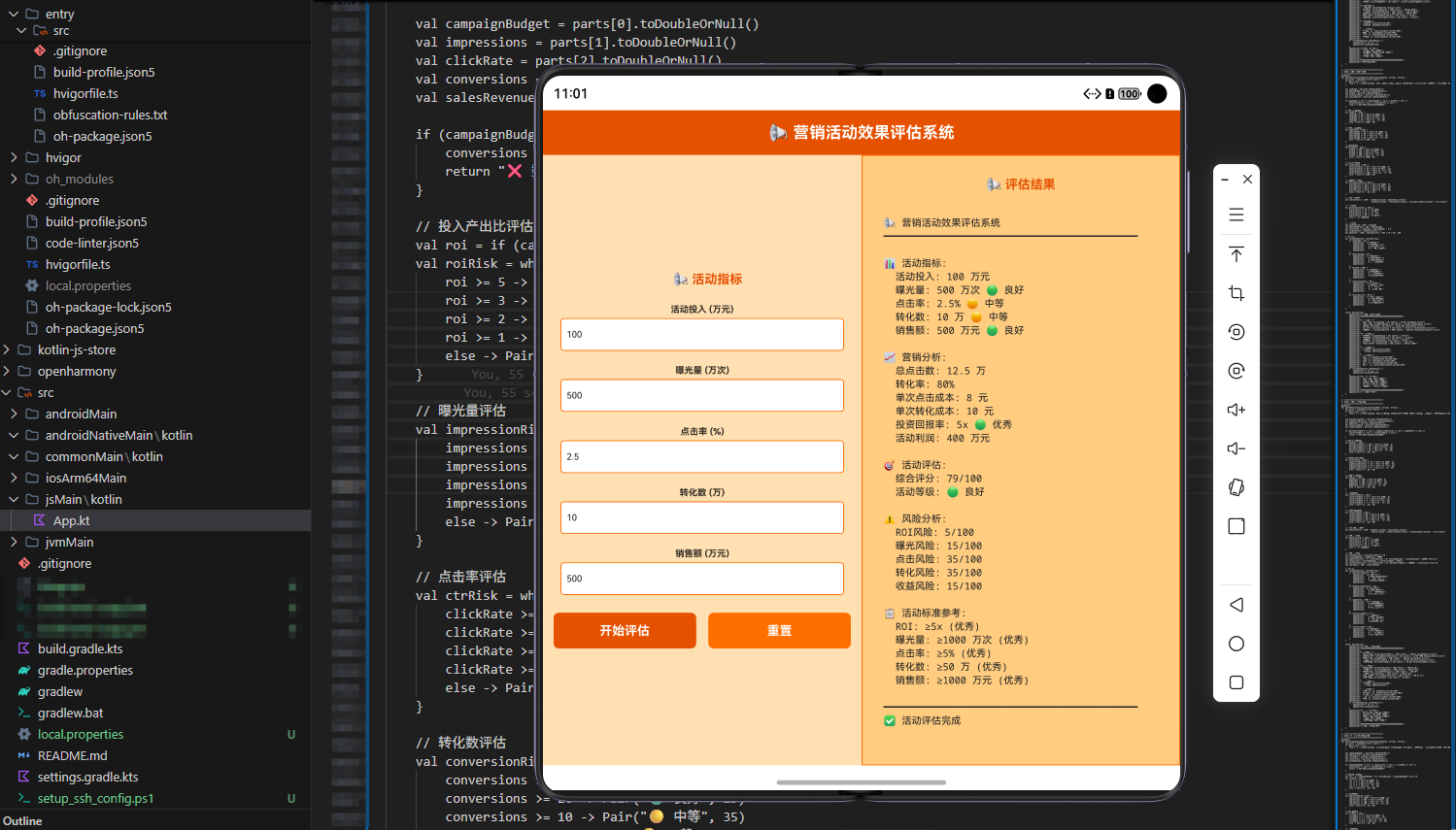Click the Kotlin icon of settings.gradle.kts

point(24,777)
